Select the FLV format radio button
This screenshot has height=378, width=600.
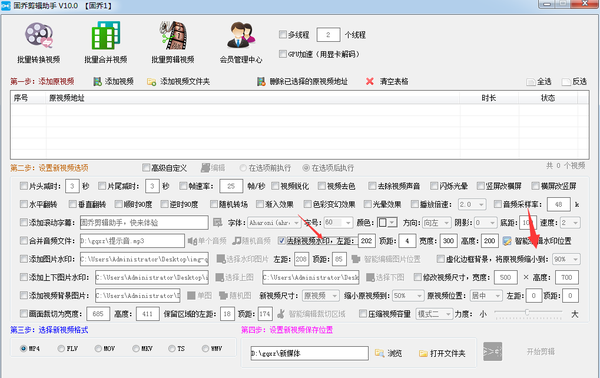coord(61,348)
